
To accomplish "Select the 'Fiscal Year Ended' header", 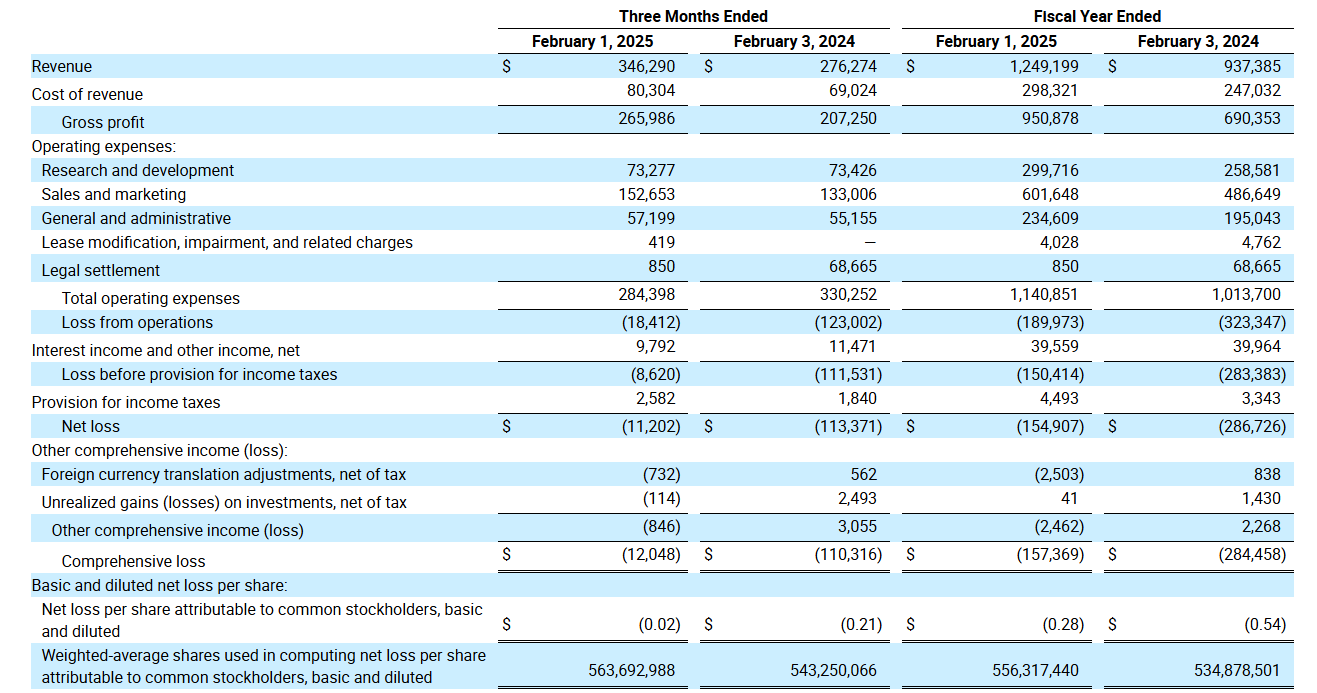I will [1097, 16].
